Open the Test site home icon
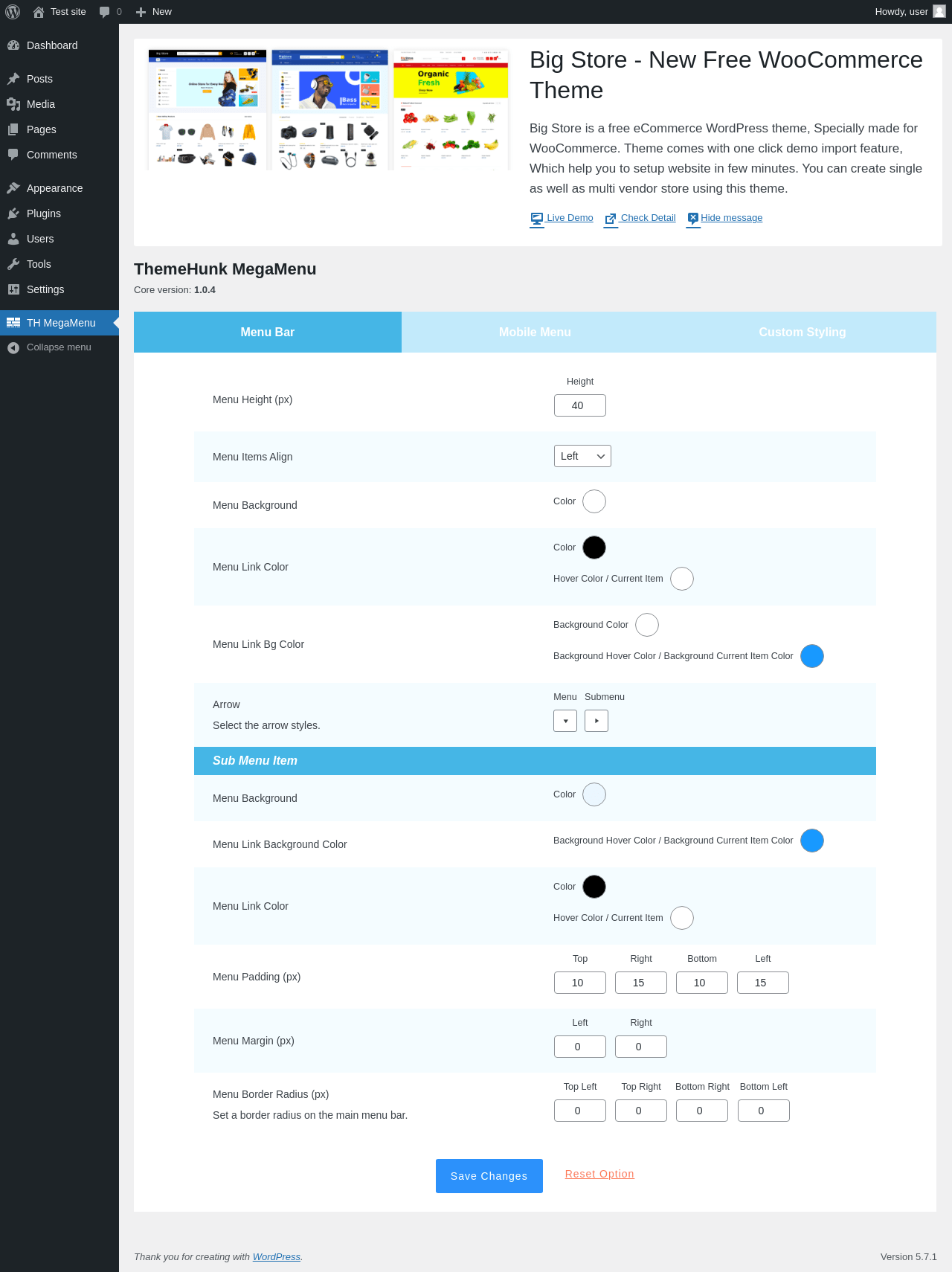 point(39,12)
